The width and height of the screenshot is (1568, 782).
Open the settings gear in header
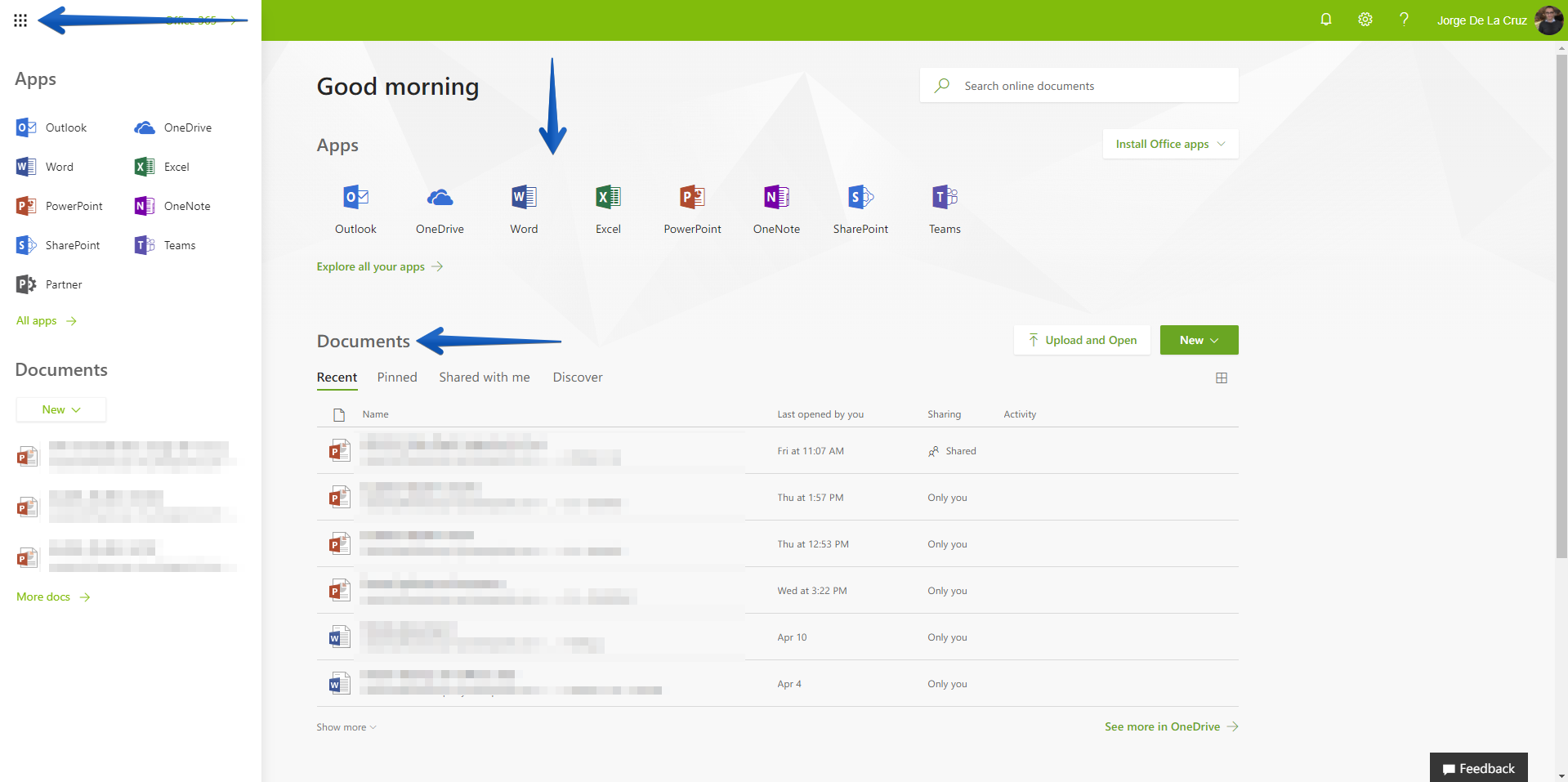coord(1365,20)
